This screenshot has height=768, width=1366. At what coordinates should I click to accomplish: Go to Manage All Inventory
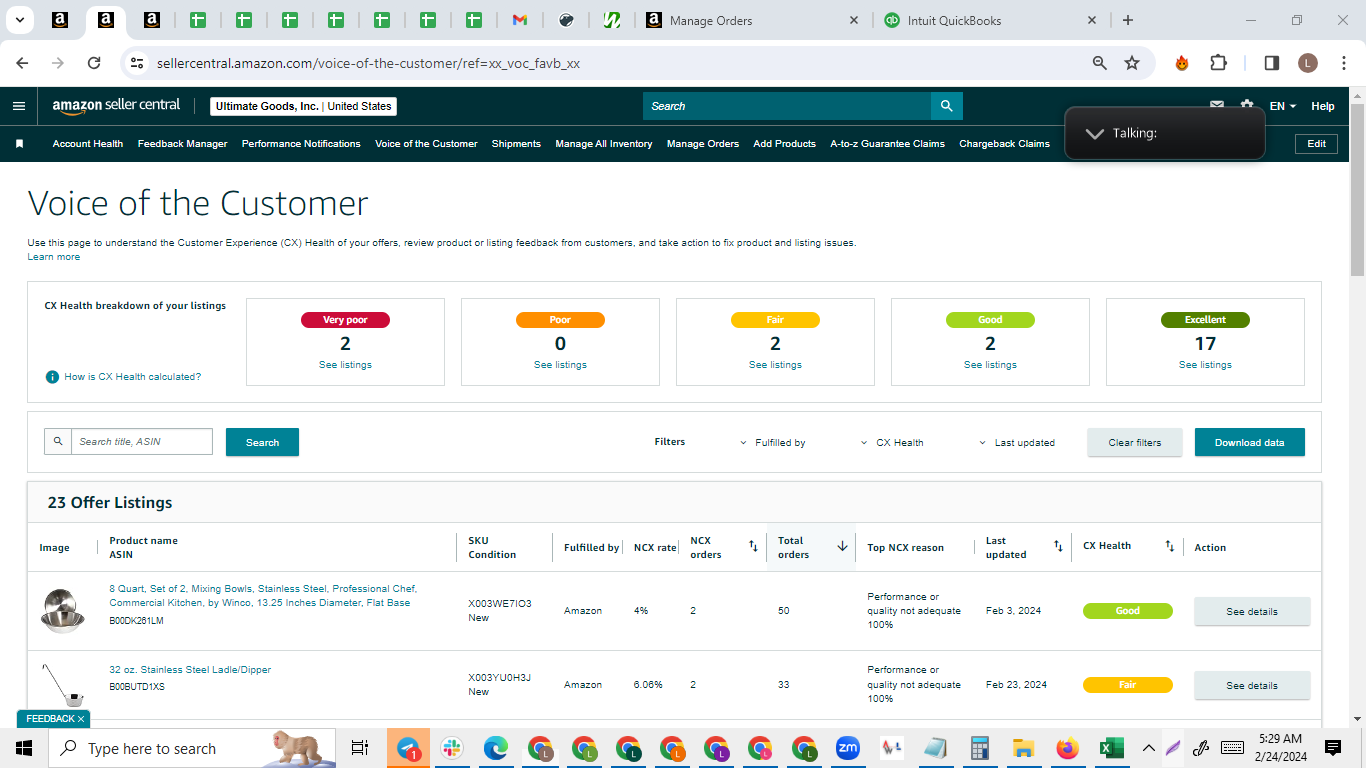[x=604, y=144]
